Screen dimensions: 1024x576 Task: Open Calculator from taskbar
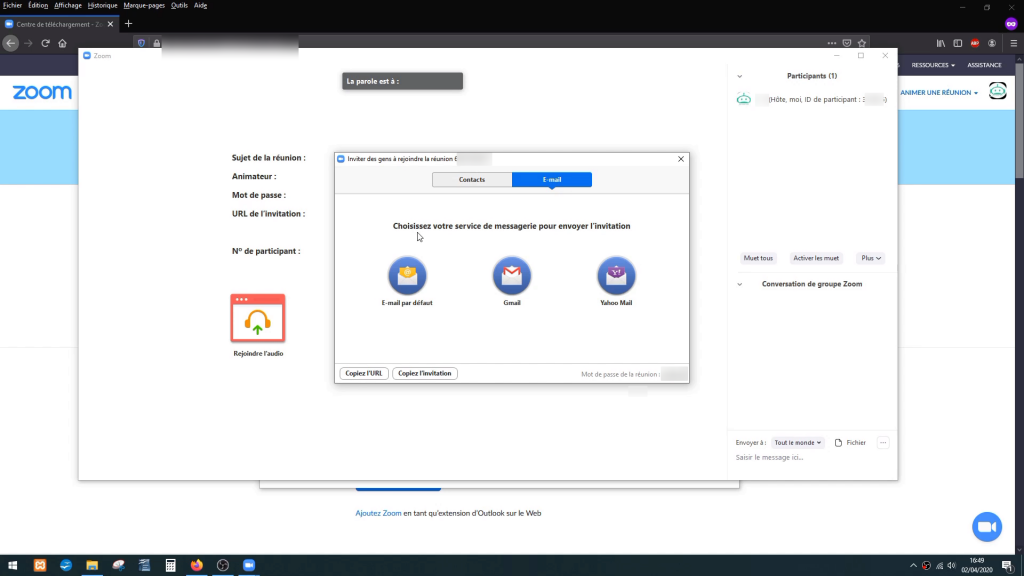[x=170, y=565]
